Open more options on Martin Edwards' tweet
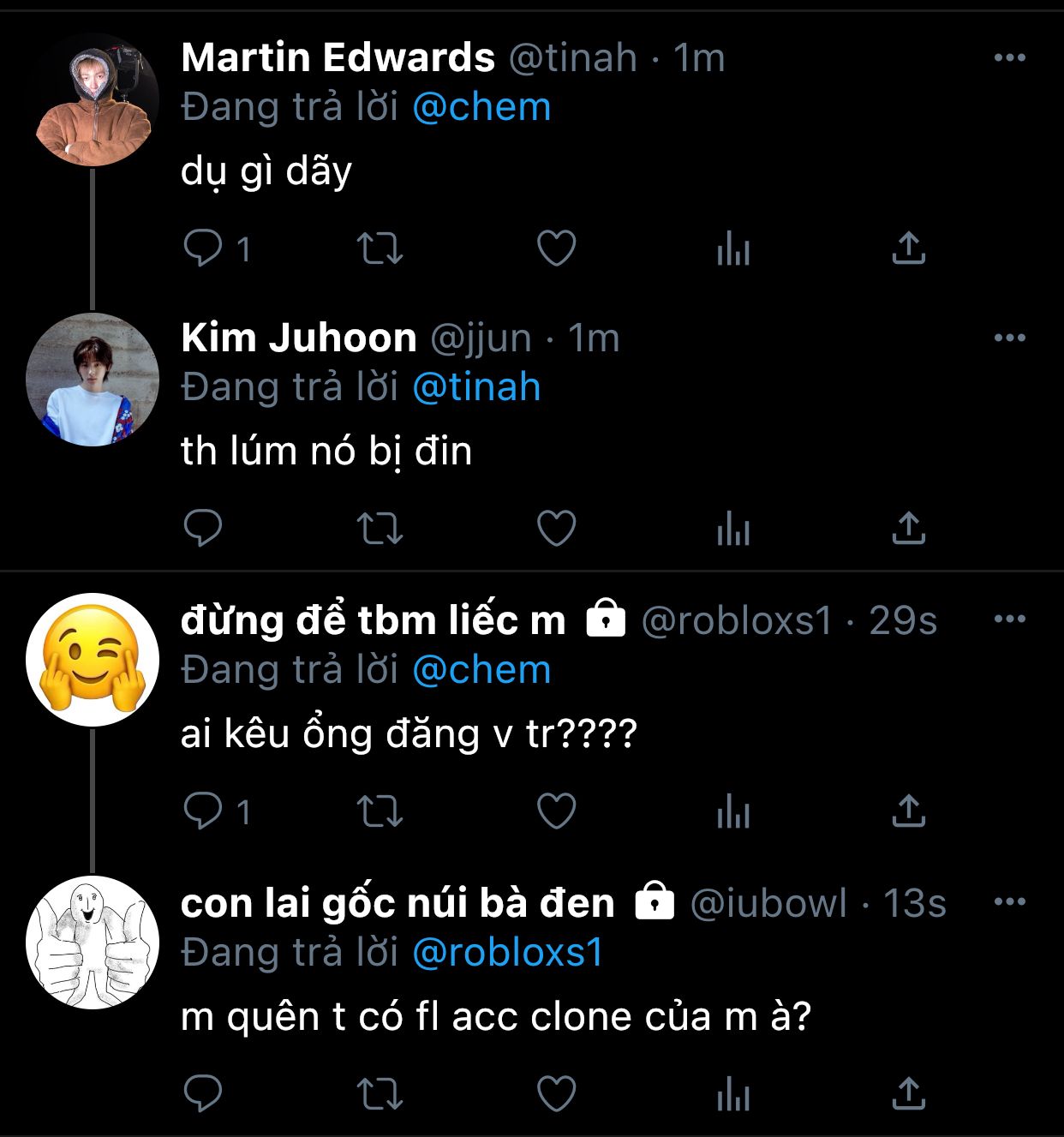Image resolution: width=1064 pixels, height=1137 pixels. 1009,57
